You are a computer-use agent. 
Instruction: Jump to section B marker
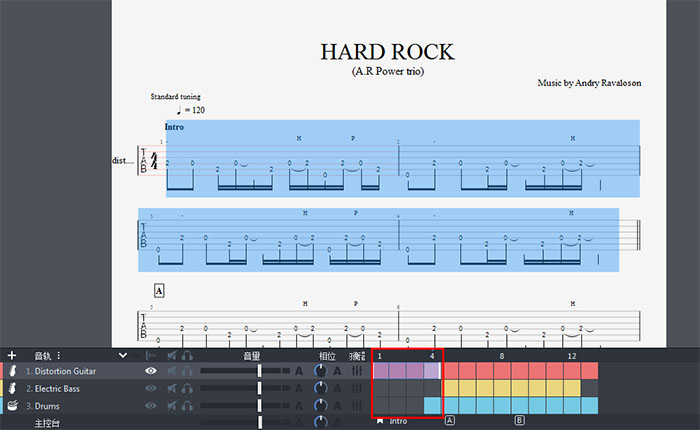(x=519, y=421)
